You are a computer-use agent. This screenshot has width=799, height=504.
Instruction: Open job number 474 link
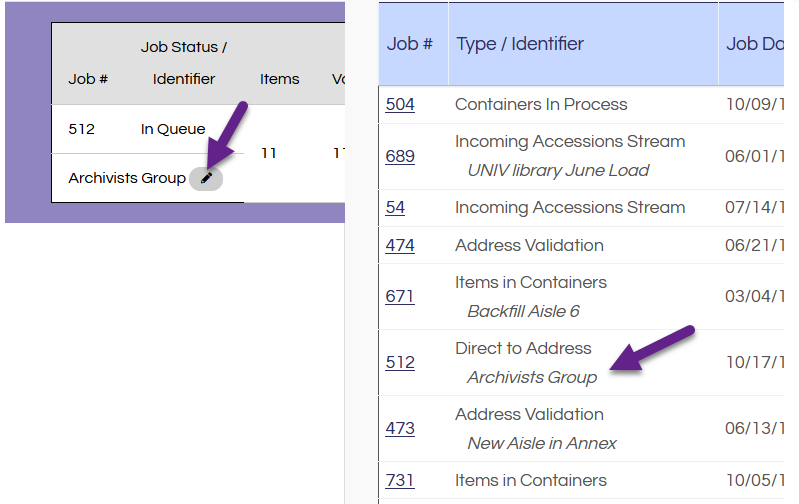400,245
